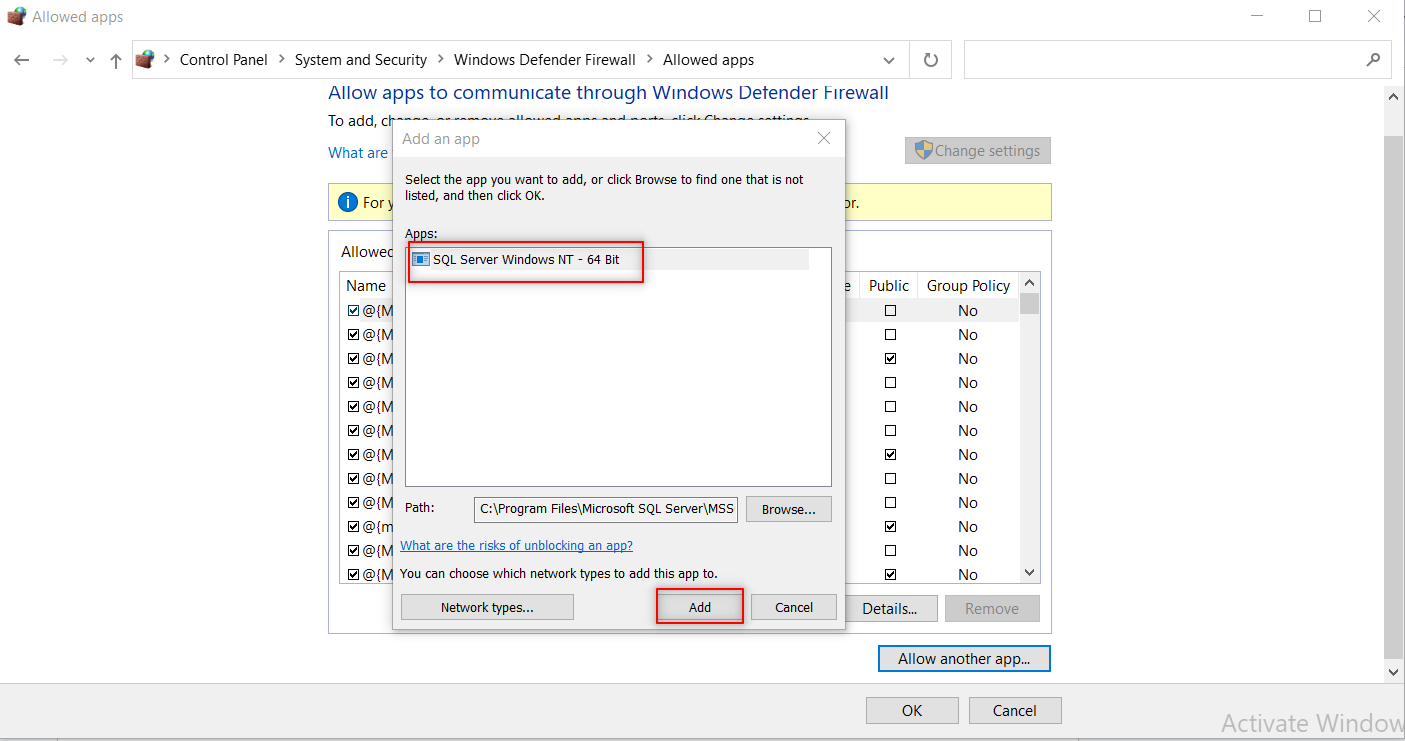Expand the address bar history dropdown
Image resolution: width=1405 pixels, height=741 pixels.
pos(889,60)
